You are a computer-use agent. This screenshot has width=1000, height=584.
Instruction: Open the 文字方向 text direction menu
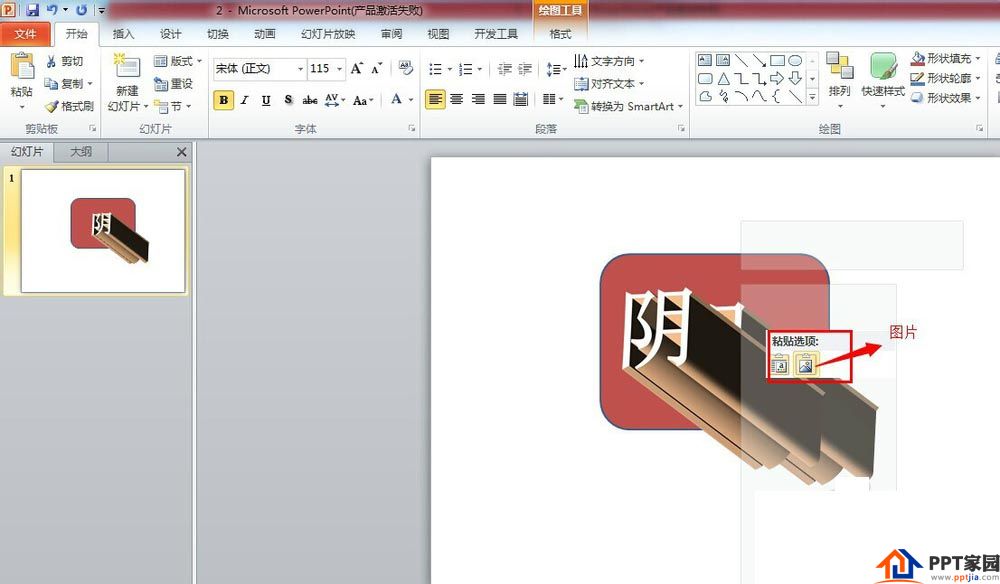pos(609,61)
